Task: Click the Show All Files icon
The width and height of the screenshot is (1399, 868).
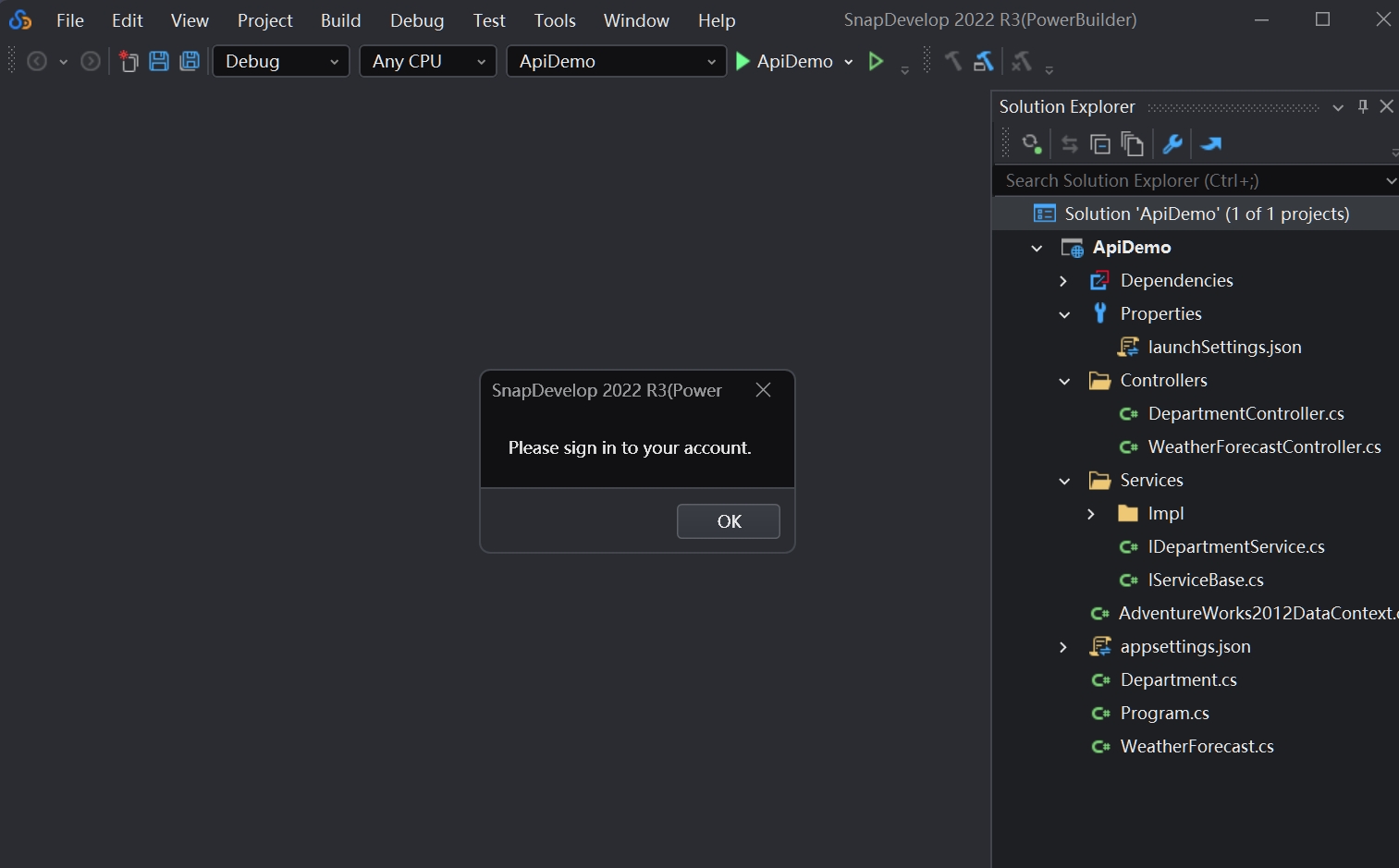Action: click(1132, 144)
